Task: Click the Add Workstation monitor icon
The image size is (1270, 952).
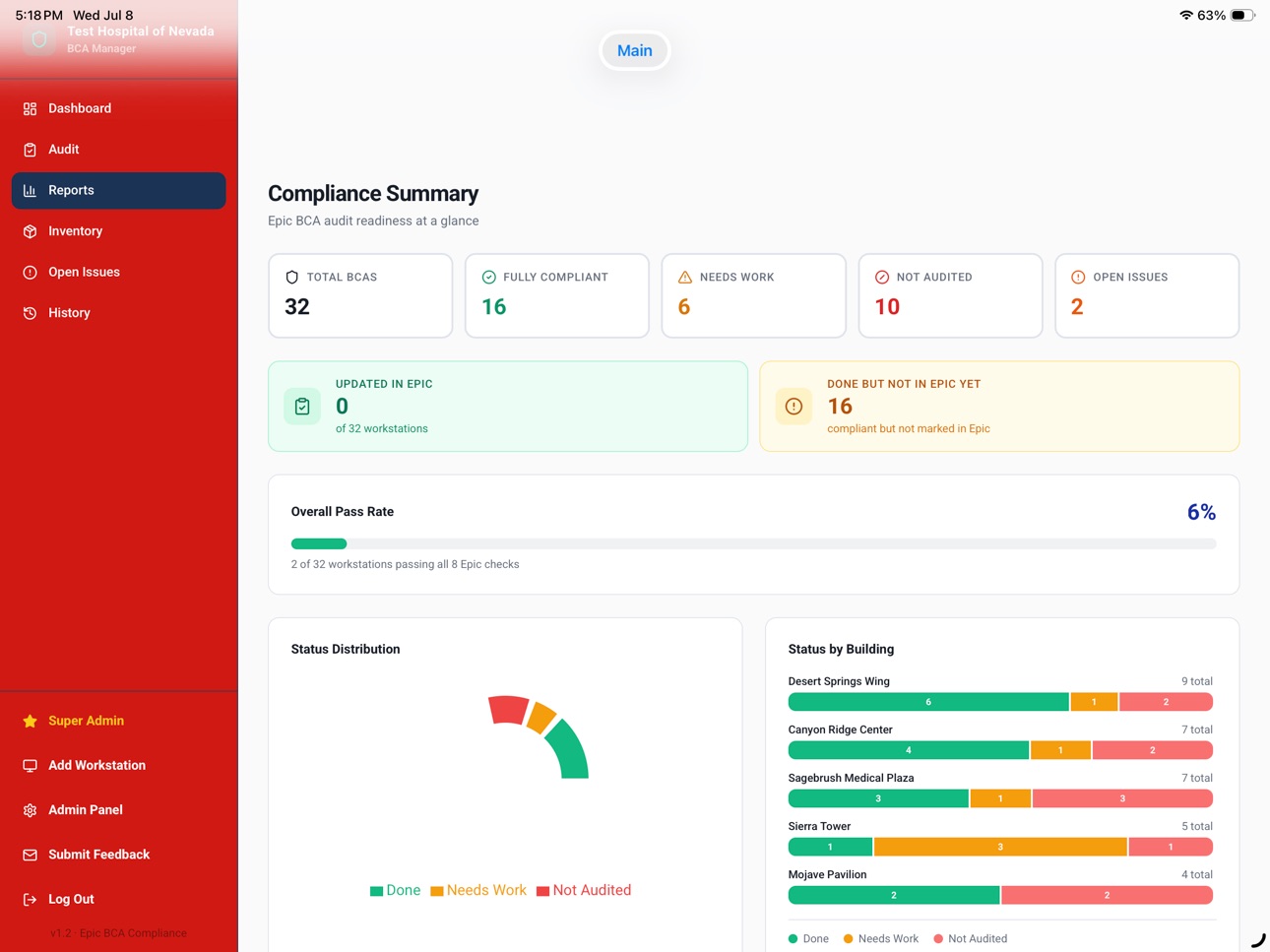Action: 30,765
